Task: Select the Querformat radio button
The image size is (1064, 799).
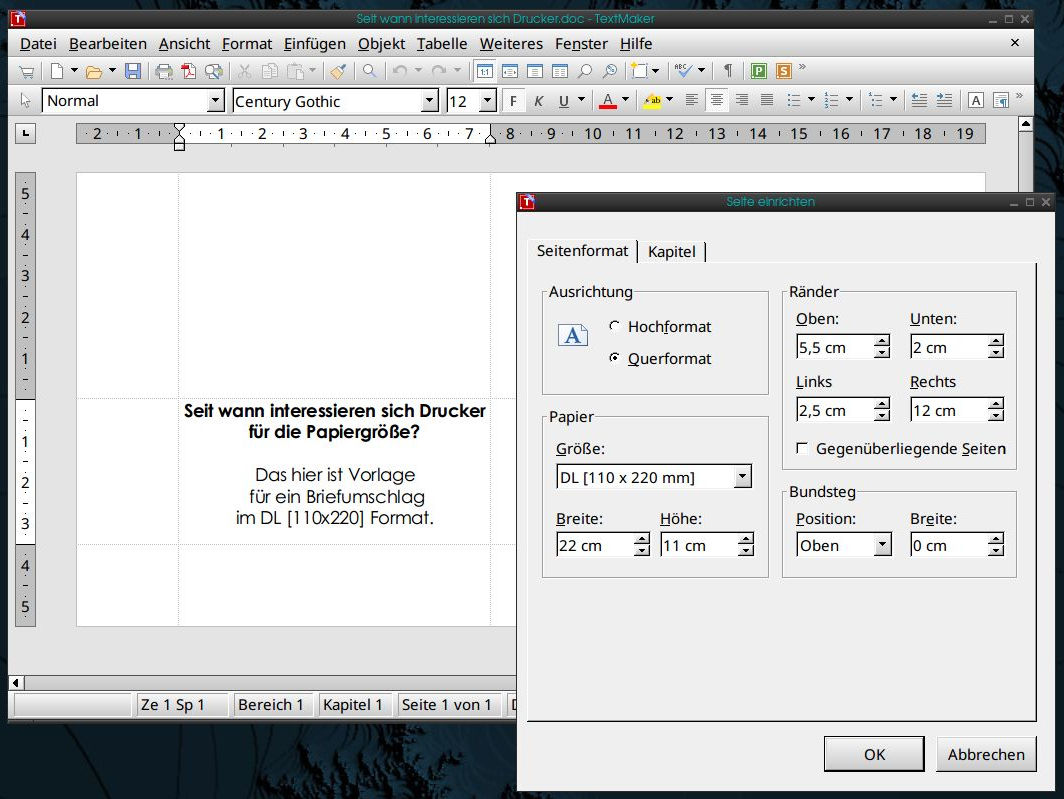Action: coord(615,359)
